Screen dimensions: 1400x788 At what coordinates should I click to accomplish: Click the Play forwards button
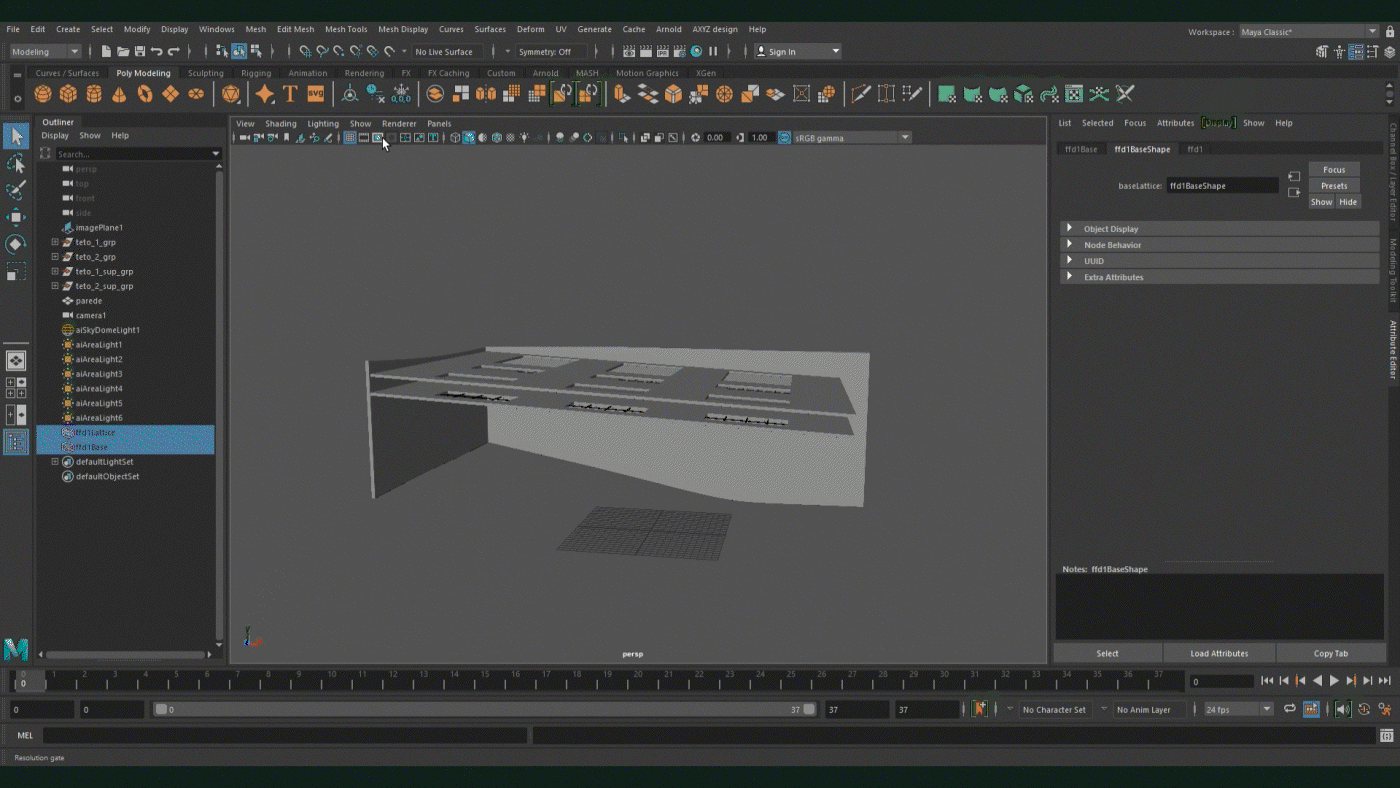point(1334,681)
